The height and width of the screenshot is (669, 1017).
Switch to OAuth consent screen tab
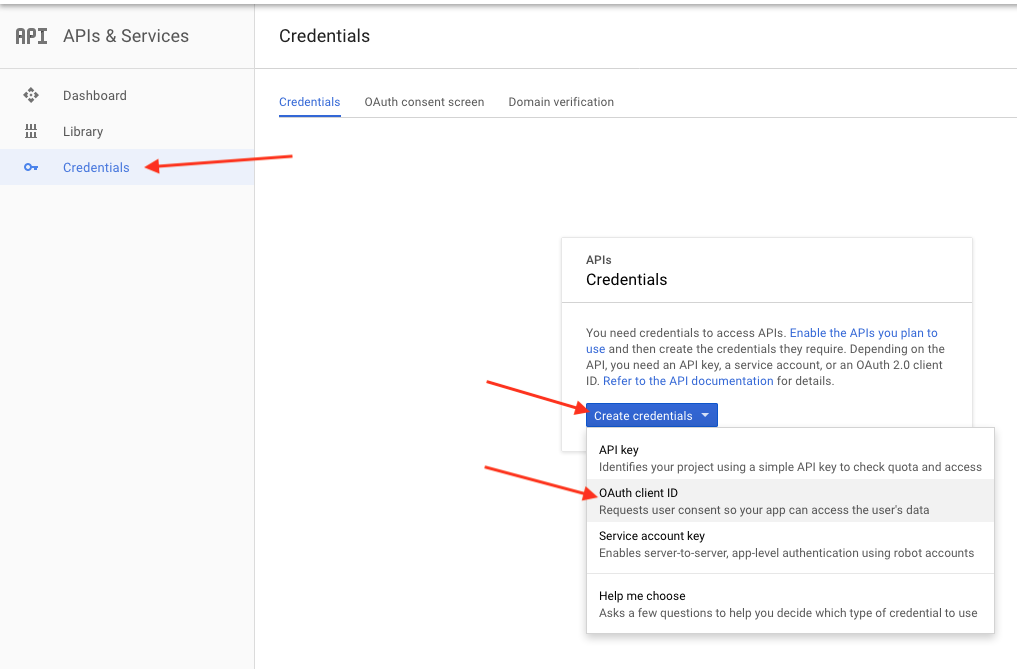[x=424, y=102]
